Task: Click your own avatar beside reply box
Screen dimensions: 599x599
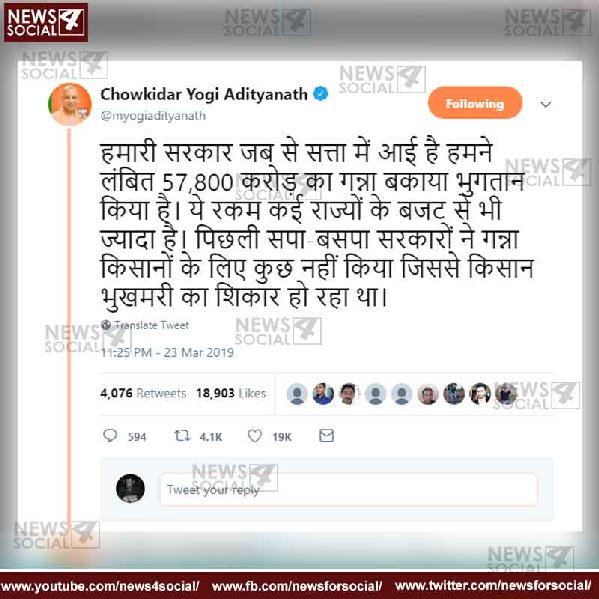Action: (x=130, y=488)
